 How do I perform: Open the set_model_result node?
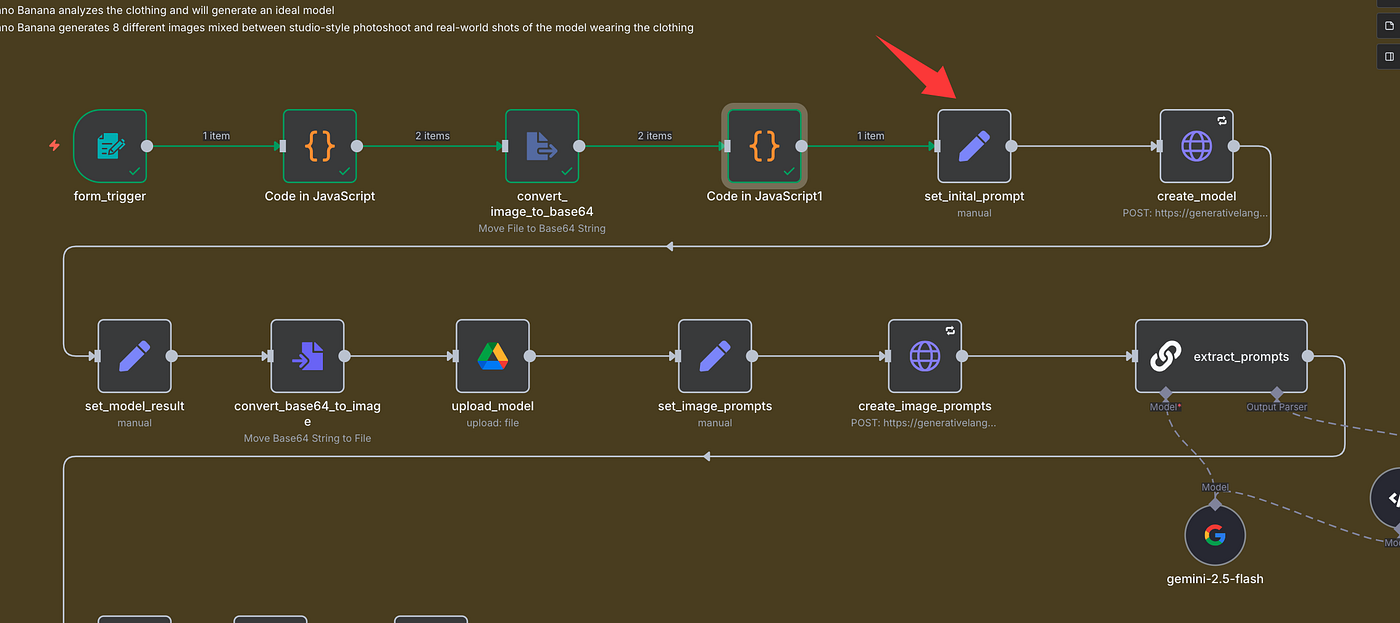(x=134, y=356)
